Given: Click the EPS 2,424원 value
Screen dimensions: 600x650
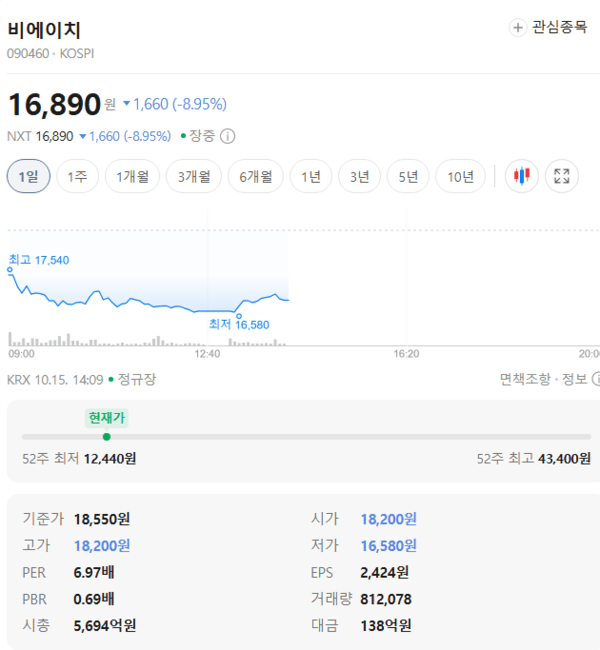Looking at the screenshot, I should point(384,572).
